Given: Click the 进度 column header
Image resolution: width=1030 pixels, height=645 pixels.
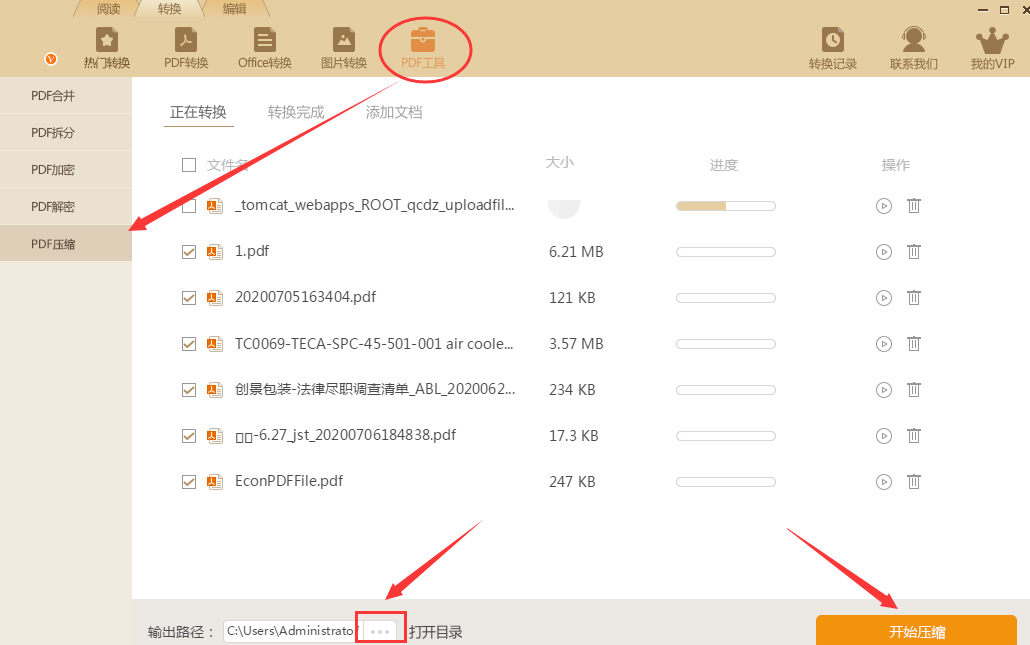Looking at the screenshot, I should [x=724, y=165].
